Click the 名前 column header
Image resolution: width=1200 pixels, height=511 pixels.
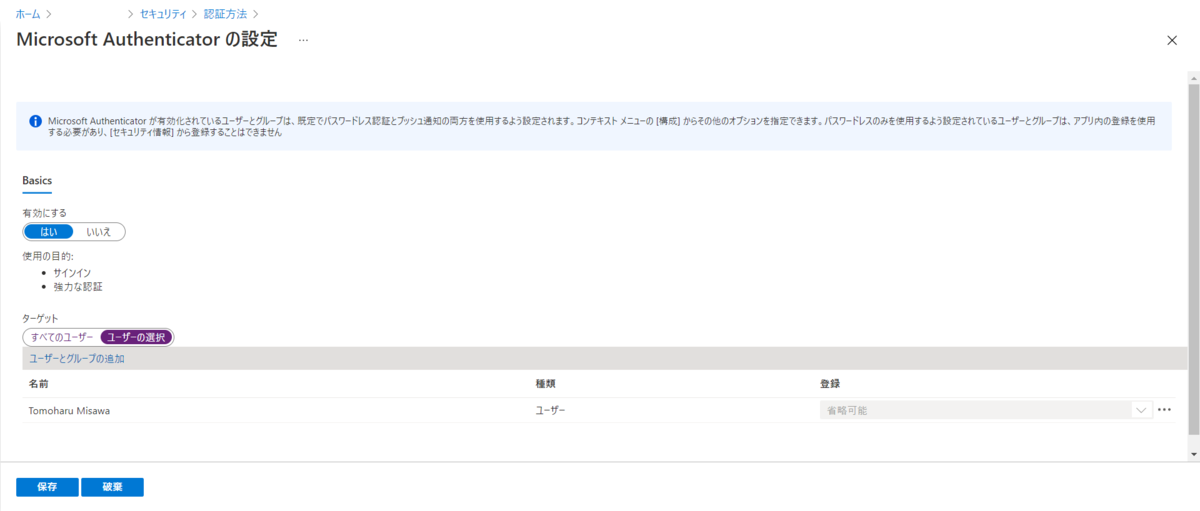[x=39, y=384]
